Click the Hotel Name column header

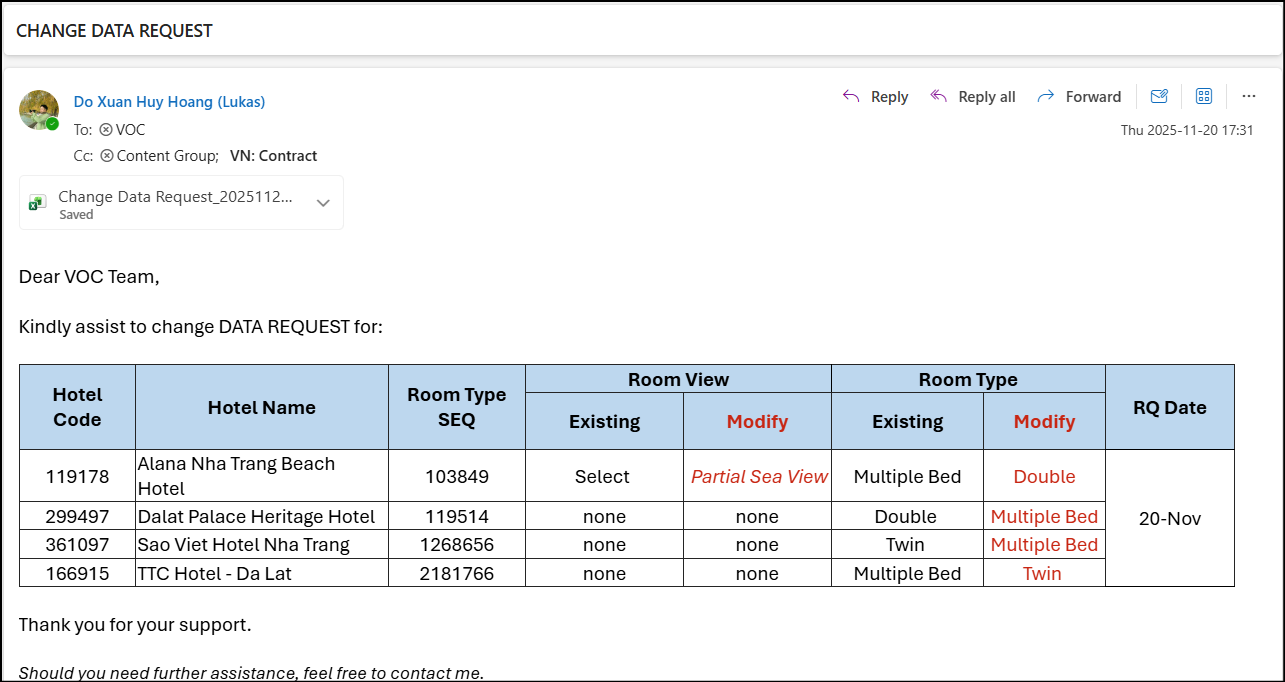[262, 407]
